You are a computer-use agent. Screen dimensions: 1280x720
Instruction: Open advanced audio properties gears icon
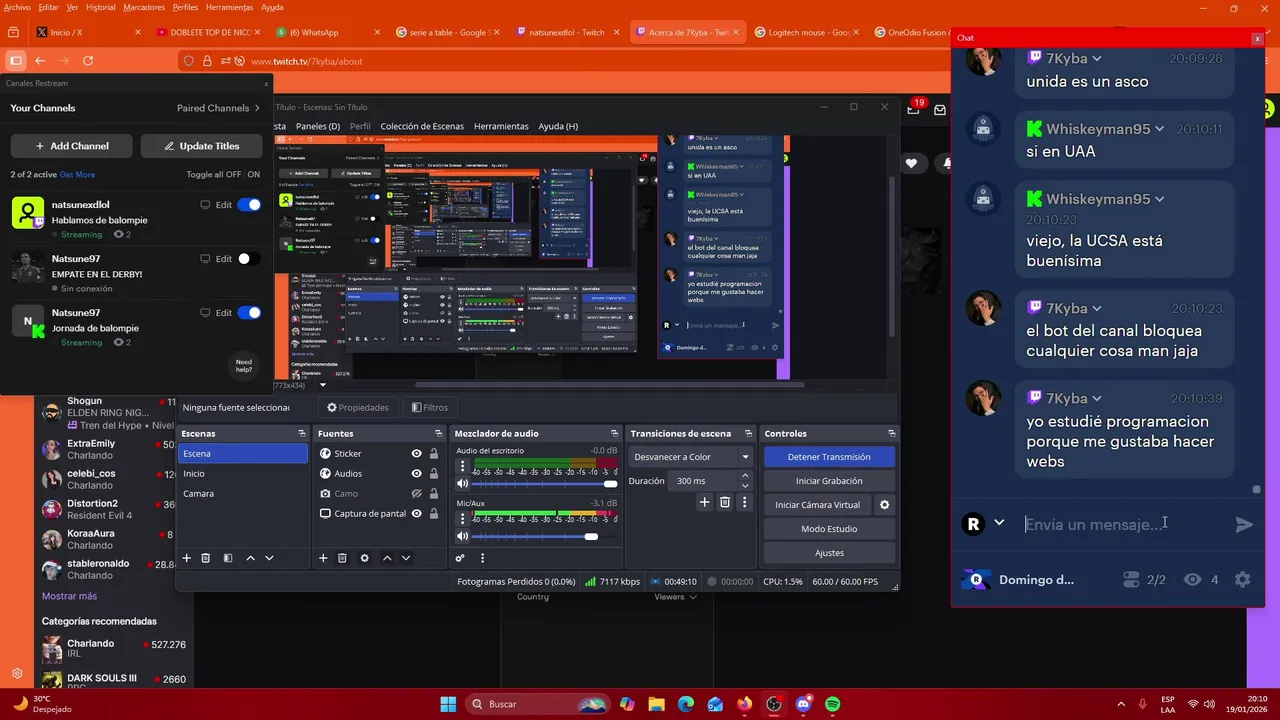460,558
